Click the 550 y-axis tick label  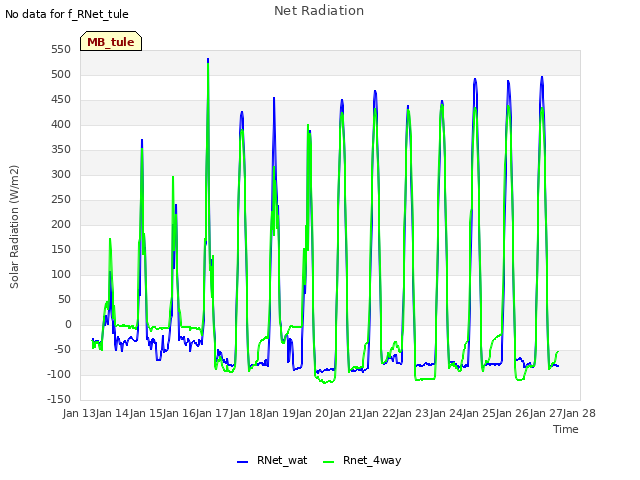(x=61, y=50)
